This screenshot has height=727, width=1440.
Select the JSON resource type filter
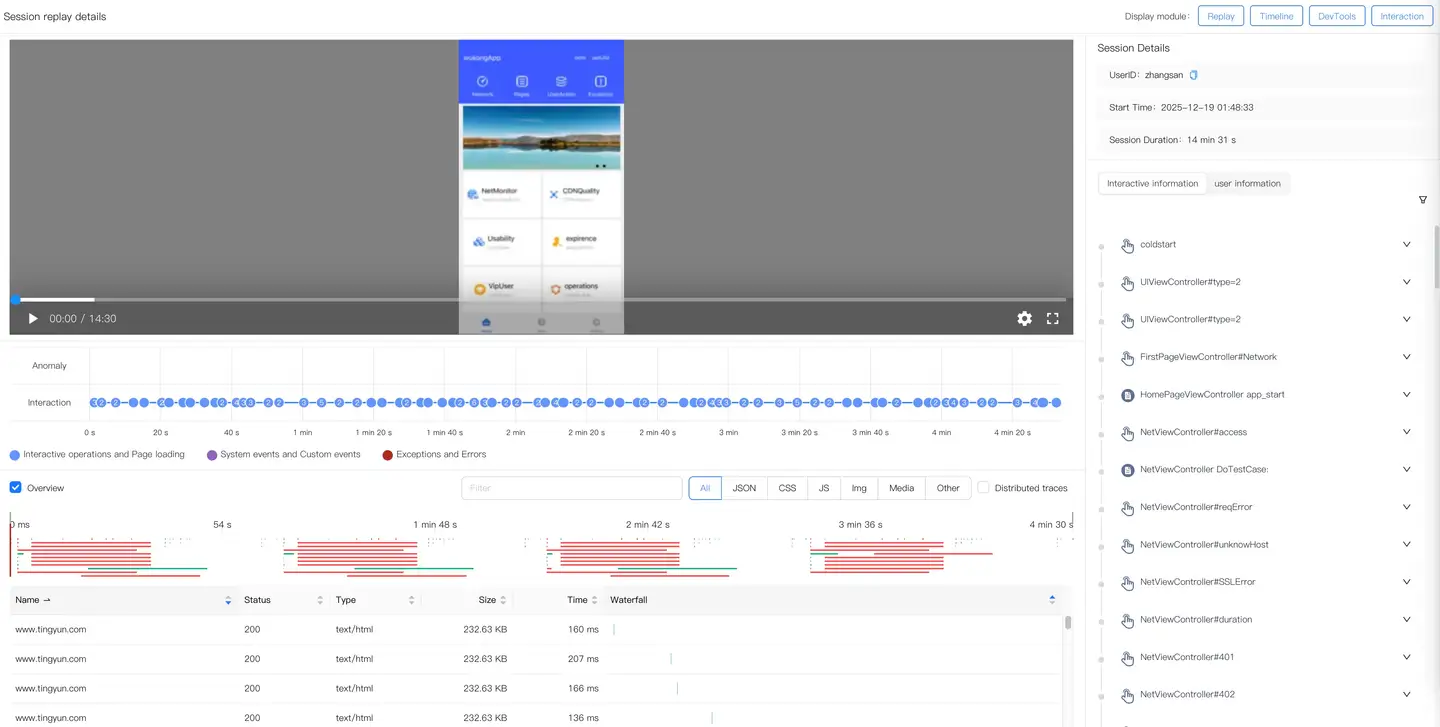pyautogui.click(x=744, y=488)
